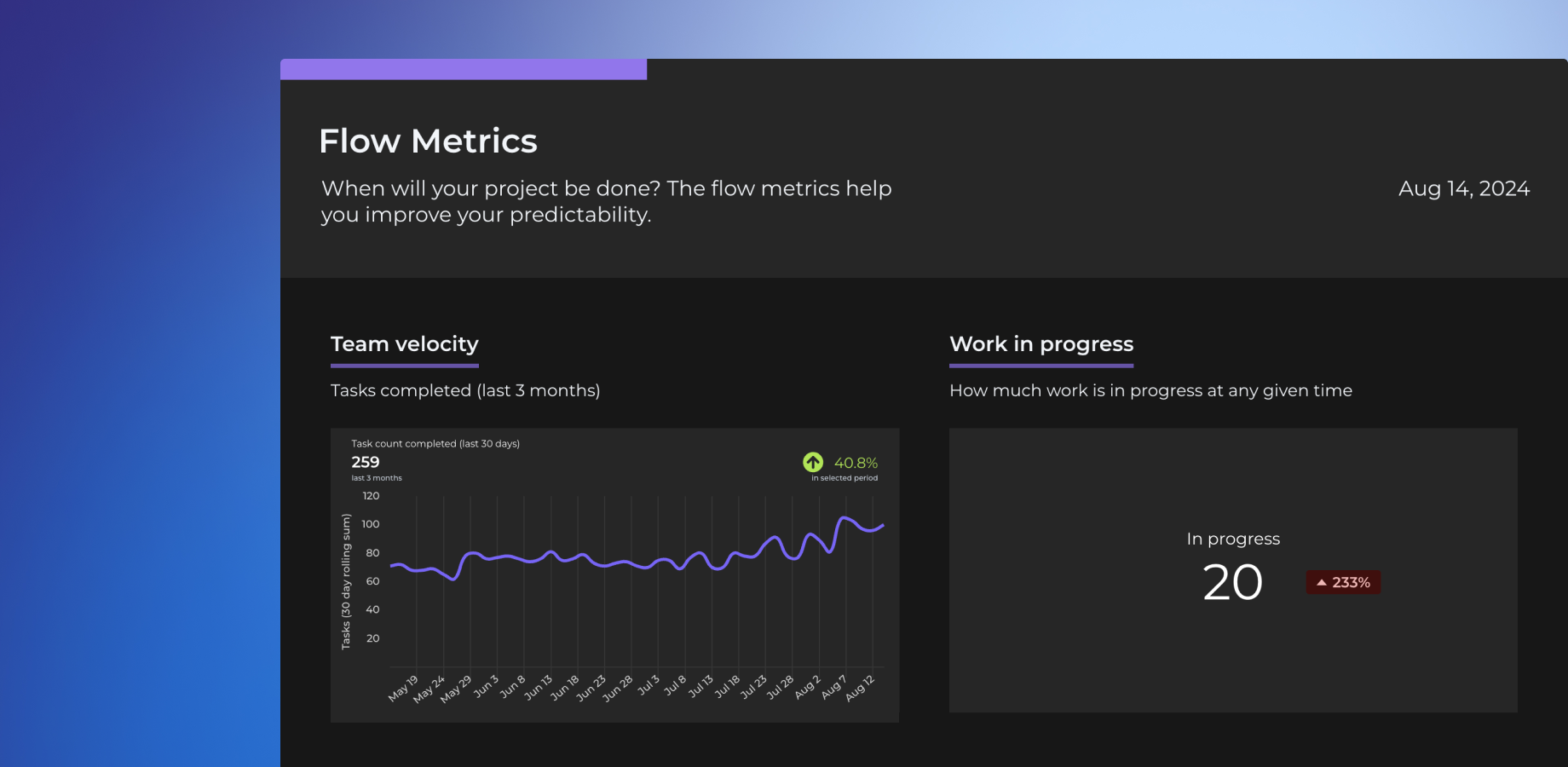The width and height of the screenshot is (1568, 767).
Task: Click the velocity line peak near Aug 7
Action: coord(845,517)
